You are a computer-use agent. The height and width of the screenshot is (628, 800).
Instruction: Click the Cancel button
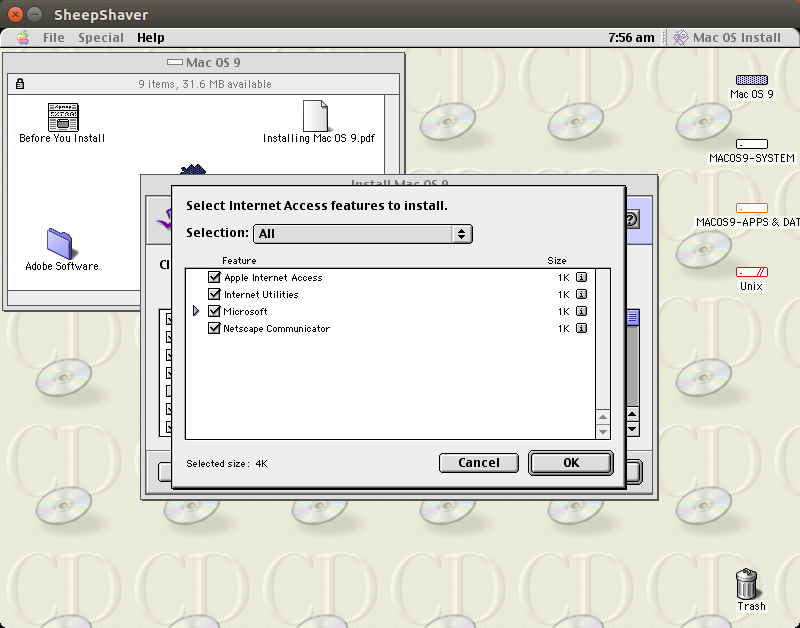479,463
